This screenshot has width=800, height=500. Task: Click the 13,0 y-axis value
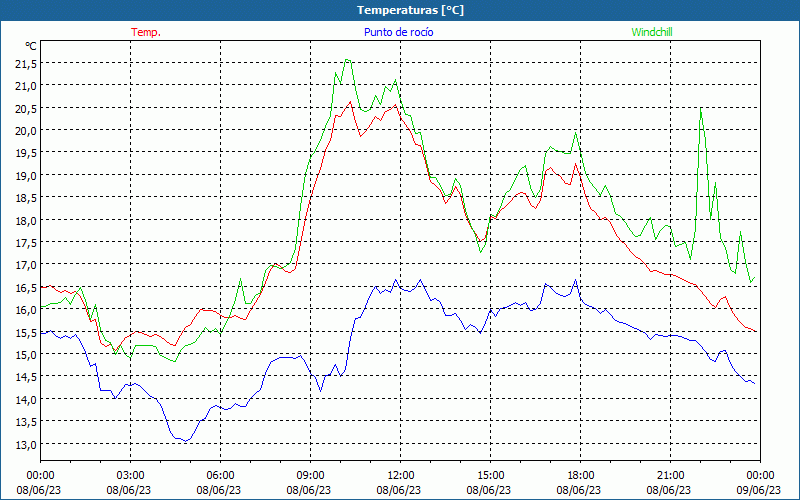tap(27, 444)
